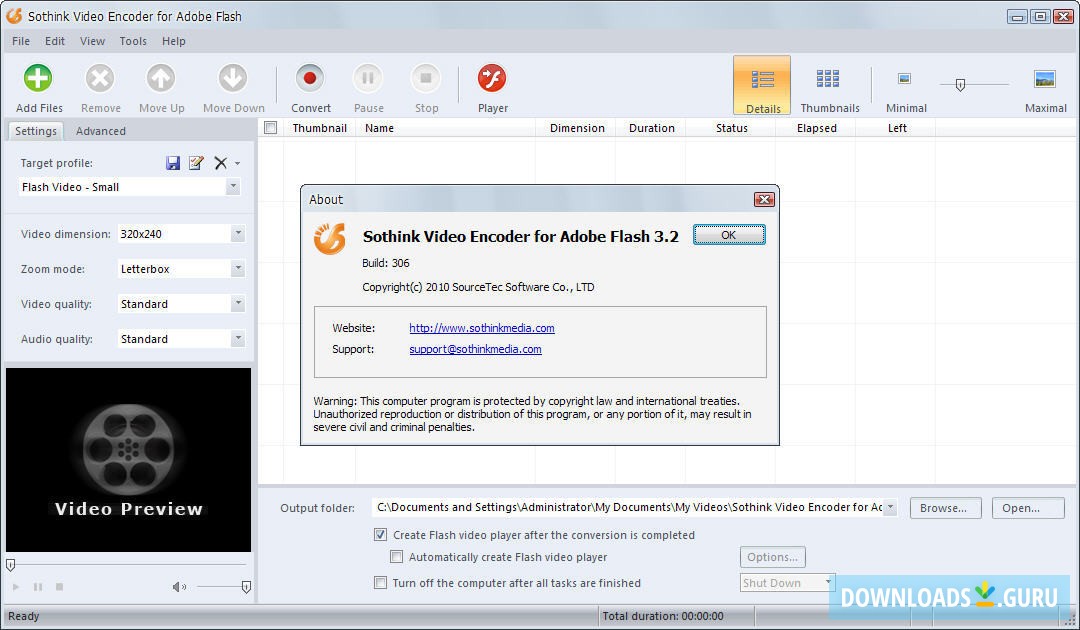Click the Add Files icon

pos(37,78)
